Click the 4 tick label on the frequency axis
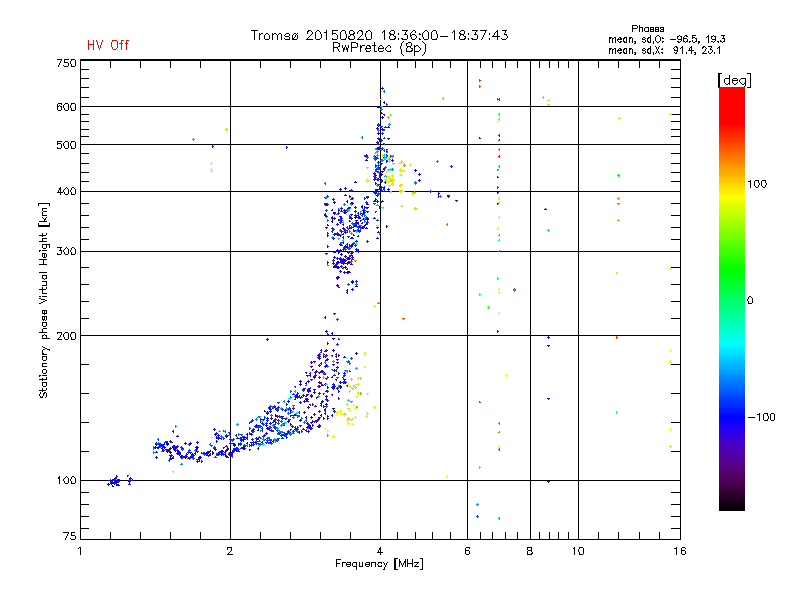Screen dimensions: 800x600 379,551
